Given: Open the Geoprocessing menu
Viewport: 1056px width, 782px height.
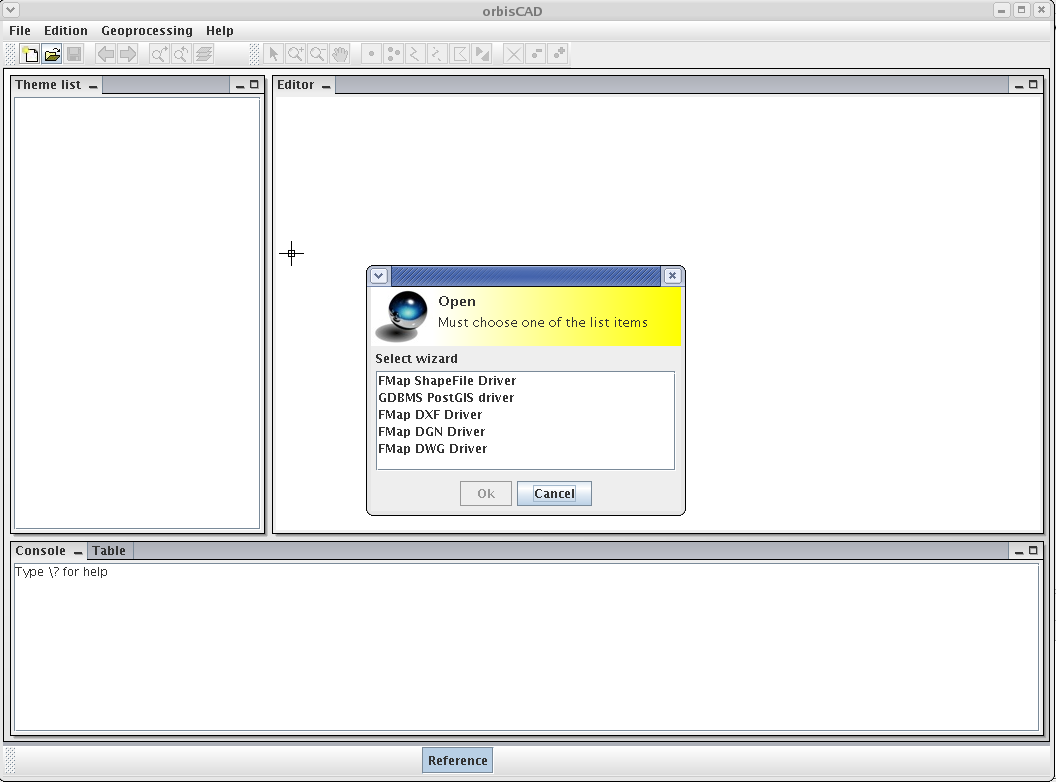Looking at the screenshot, I should [x=146, y=31].
